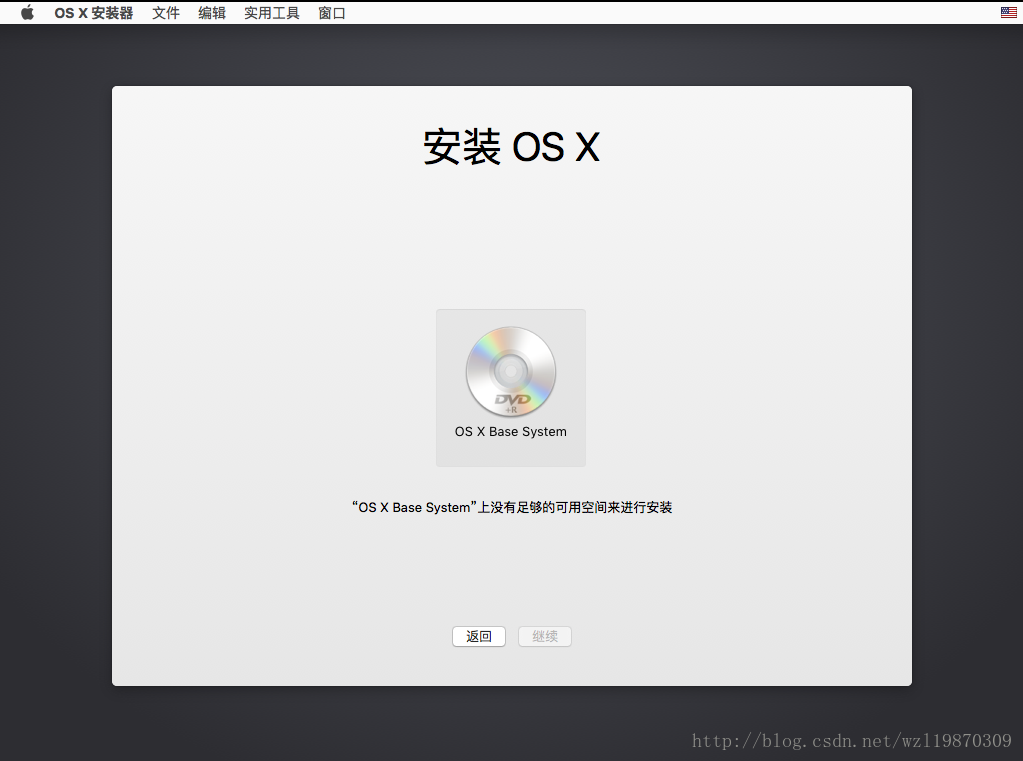Open the 编辑 menu
The width and height of the screenshot is (1023, 761).
click(x=212, y=13)
